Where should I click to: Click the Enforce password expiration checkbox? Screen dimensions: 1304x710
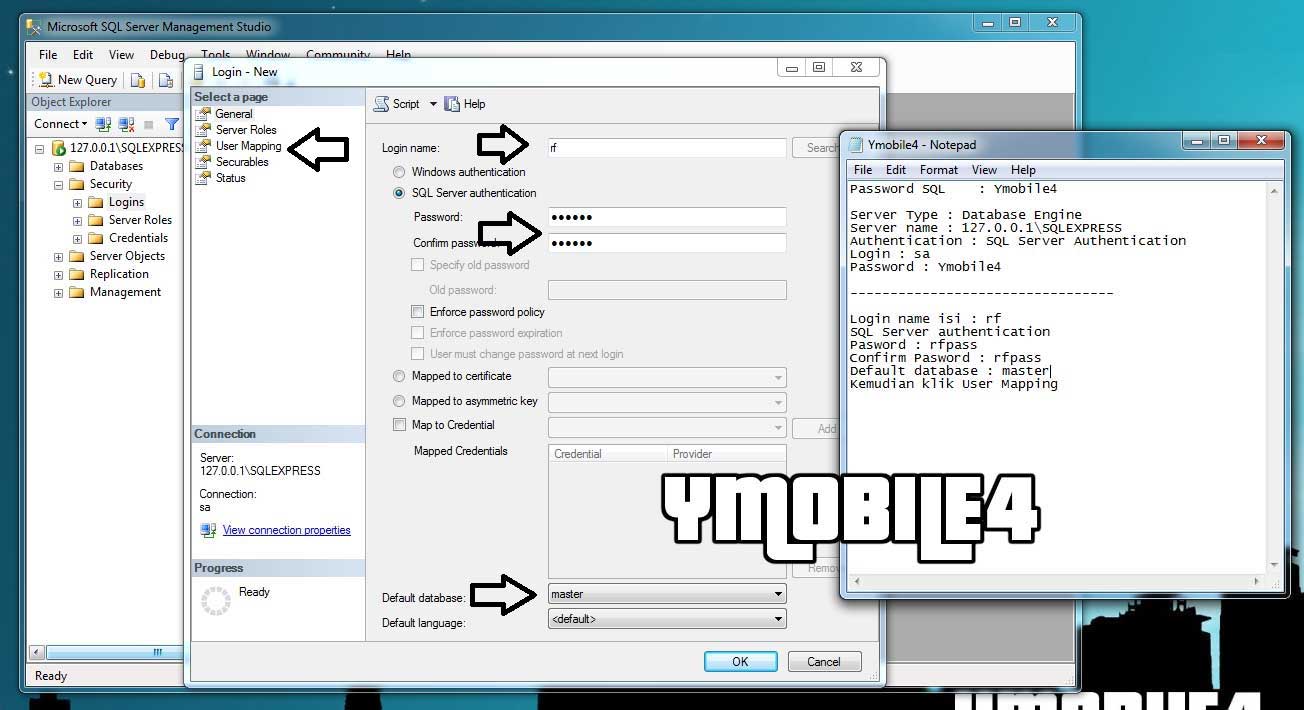point(418,333)
